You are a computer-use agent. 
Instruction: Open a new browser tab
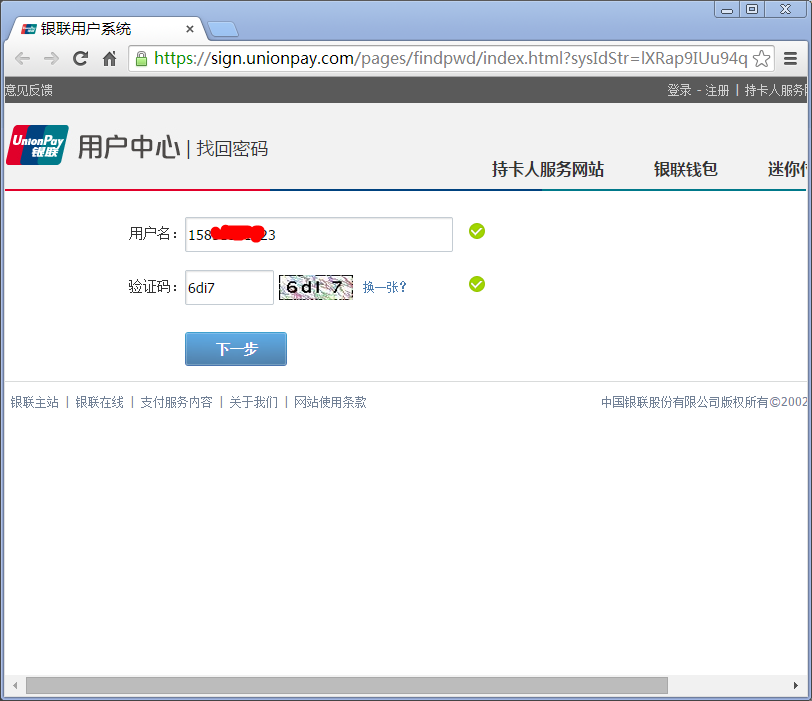(x=223, y=29)
